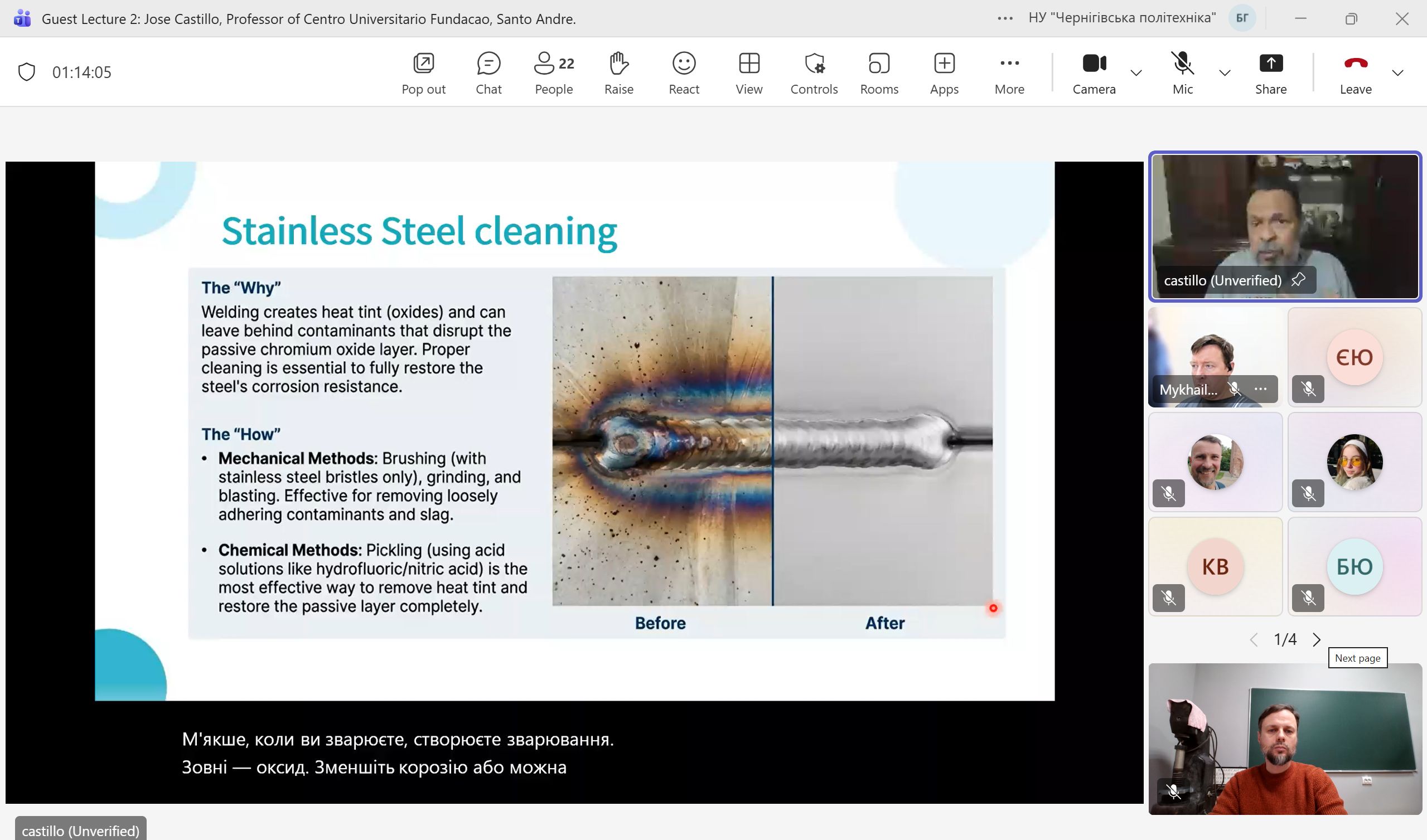Open the meeting Controls settings

(x=814, y=73)
